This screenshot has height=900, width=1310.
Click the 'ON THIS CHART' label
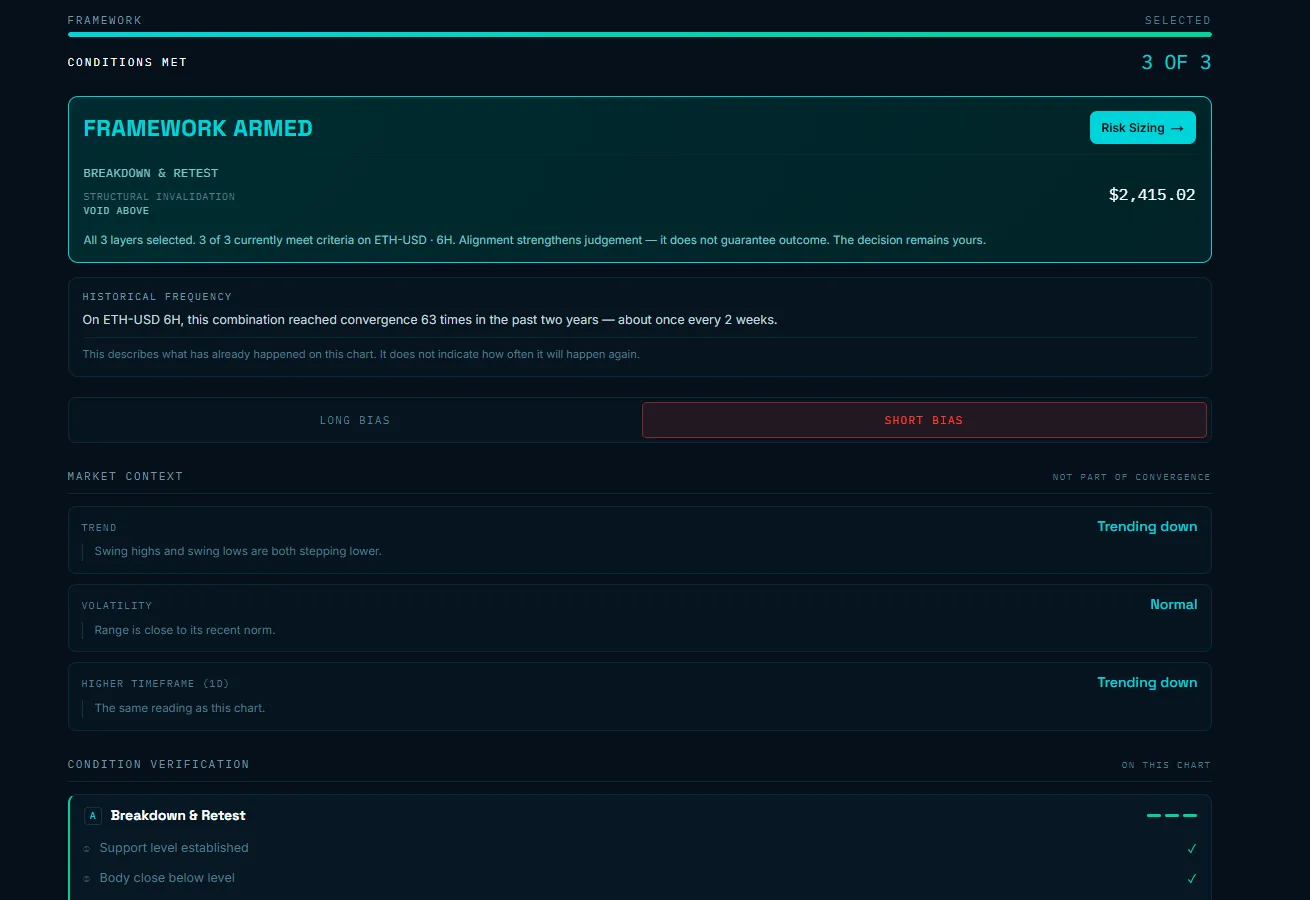1166,765
